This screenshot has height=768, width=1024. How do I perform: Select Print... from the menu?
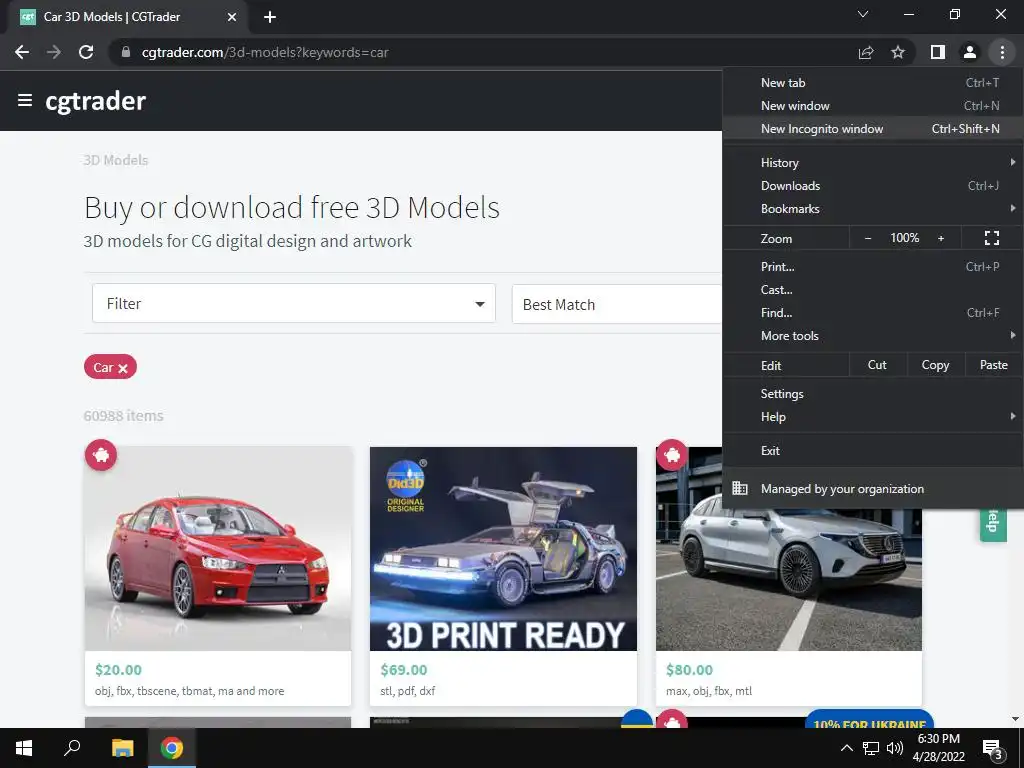[x=872, y=266]
